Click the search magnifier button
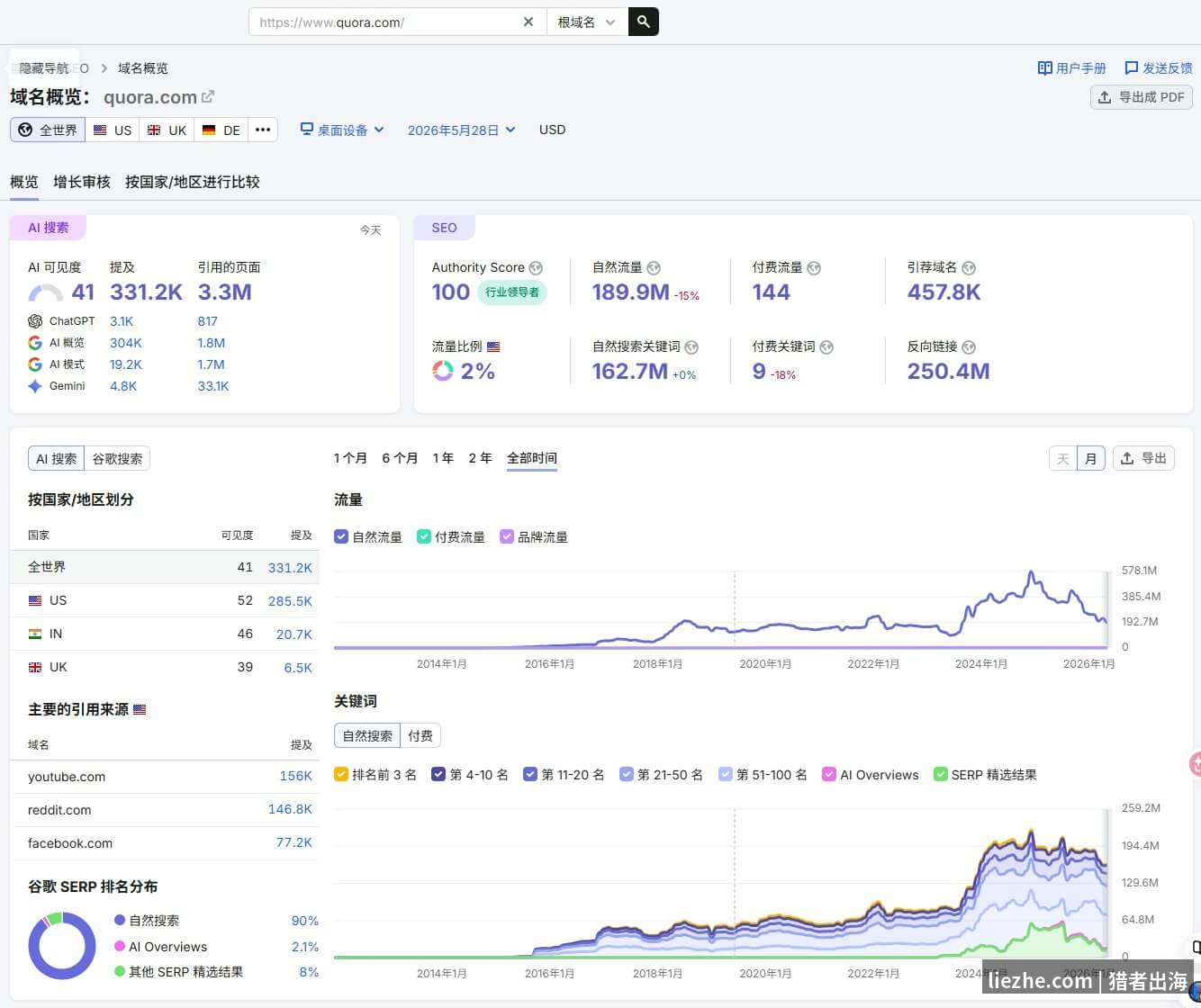This screenshot has height=1008, width=1201. click(644, 22)
